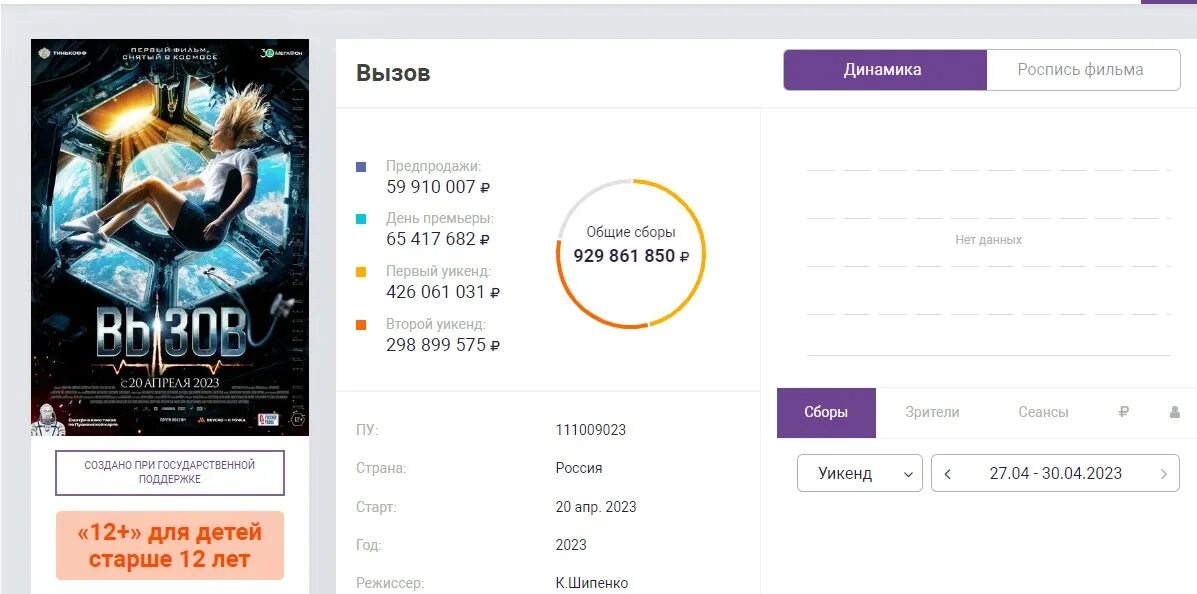Click the yellow Первый уикенд legend square
The image size is (1197, 594).
[361, 273]
